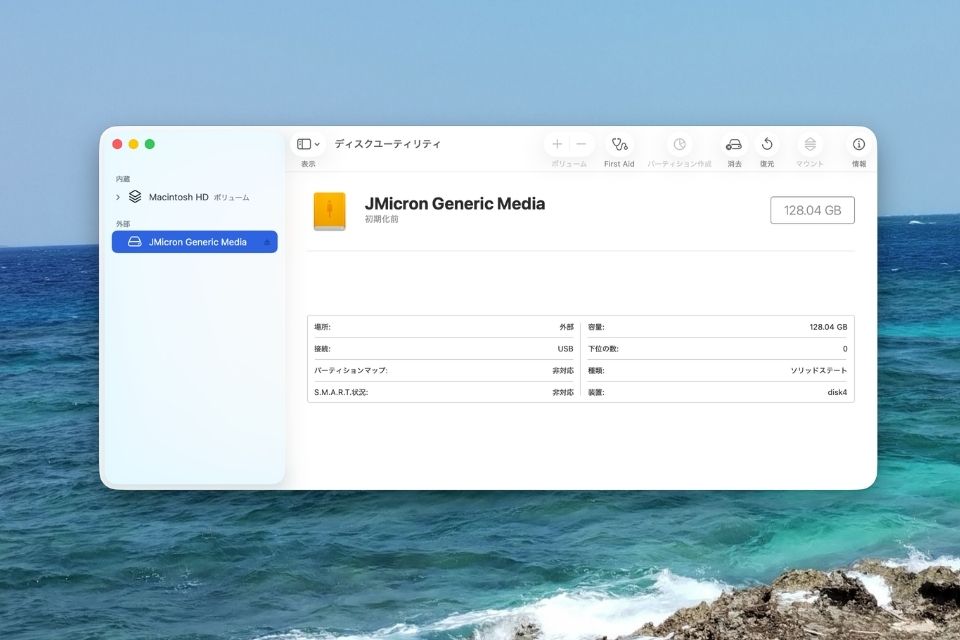This screenshot has height=640, width=960.
Task: Click the orange external drive icon
Action: tap(329, 211)
